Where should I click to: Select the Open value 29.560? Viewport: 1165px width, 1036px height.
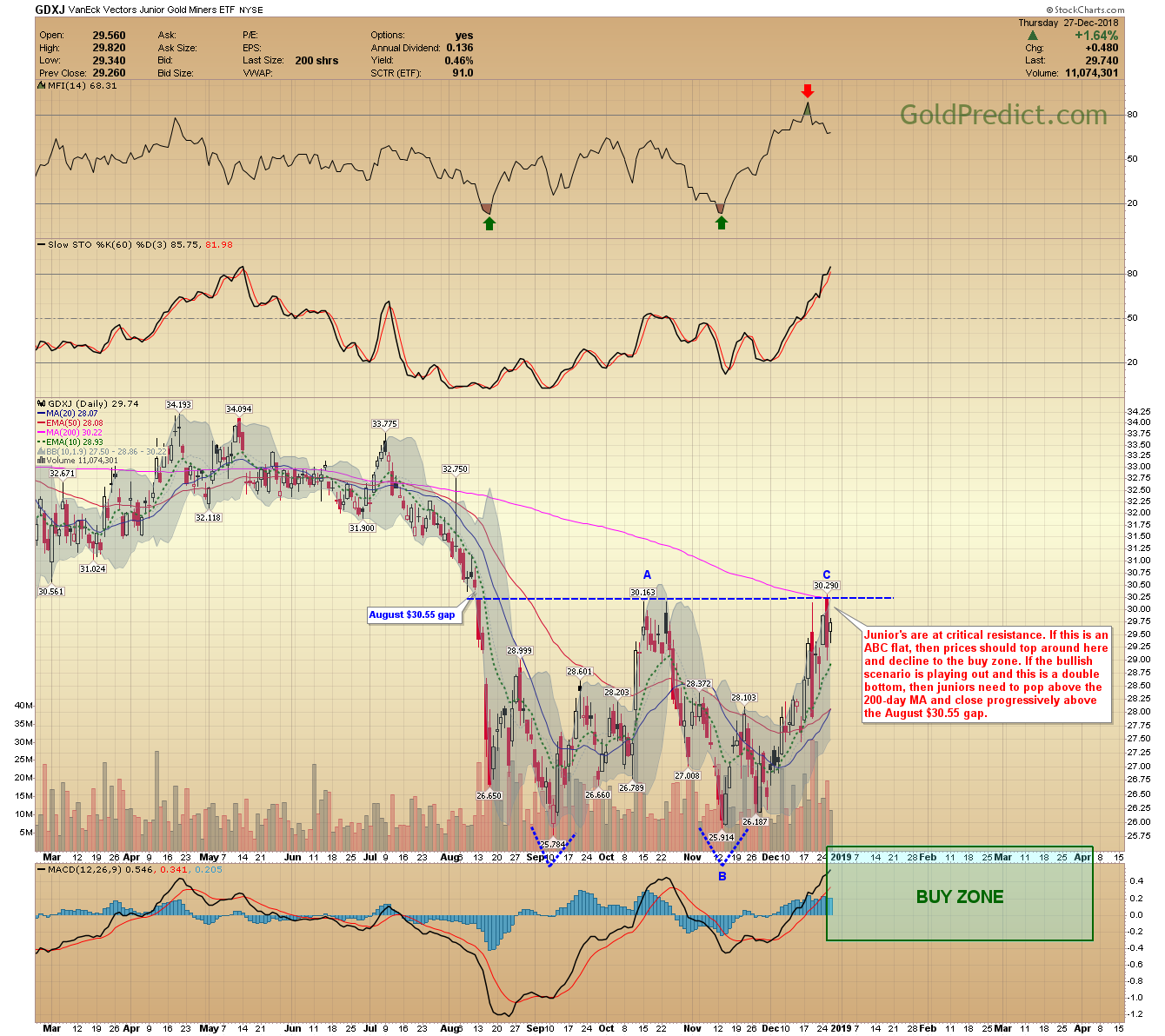tap(109, 36)
